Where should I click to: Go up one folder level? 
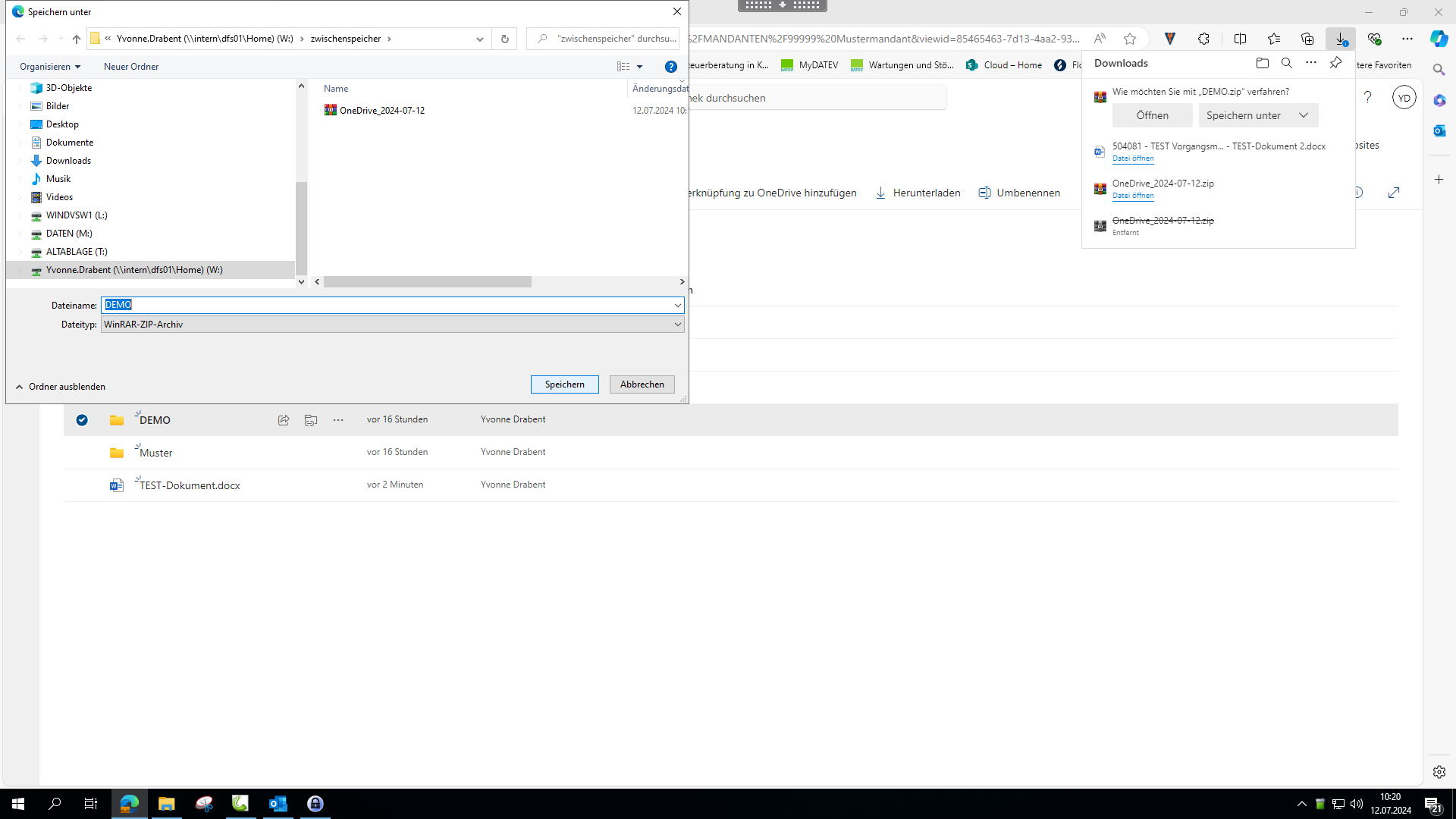click(76, 39)
